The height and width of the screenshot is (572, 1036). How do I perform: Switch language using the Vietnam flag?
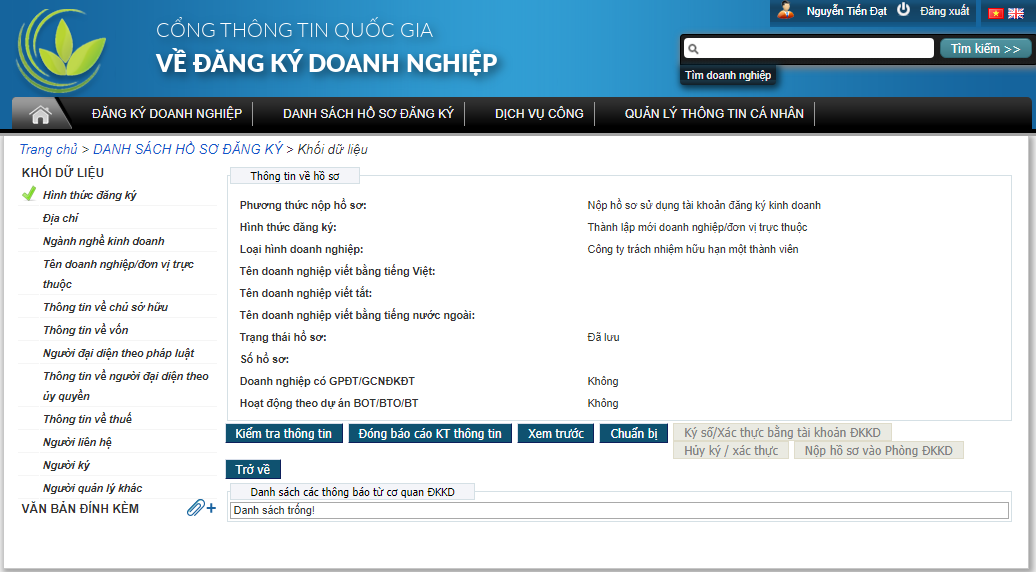tap(995, 13)
